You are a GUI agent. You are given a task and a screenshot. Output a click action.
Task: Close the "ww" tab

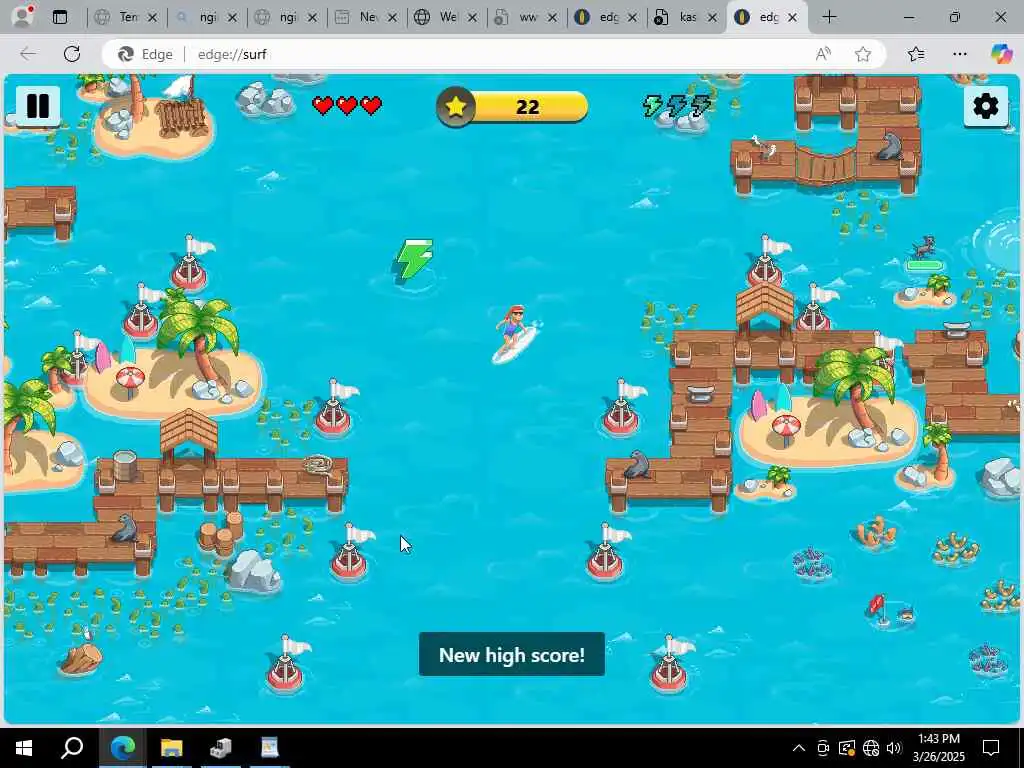point(552,18)
